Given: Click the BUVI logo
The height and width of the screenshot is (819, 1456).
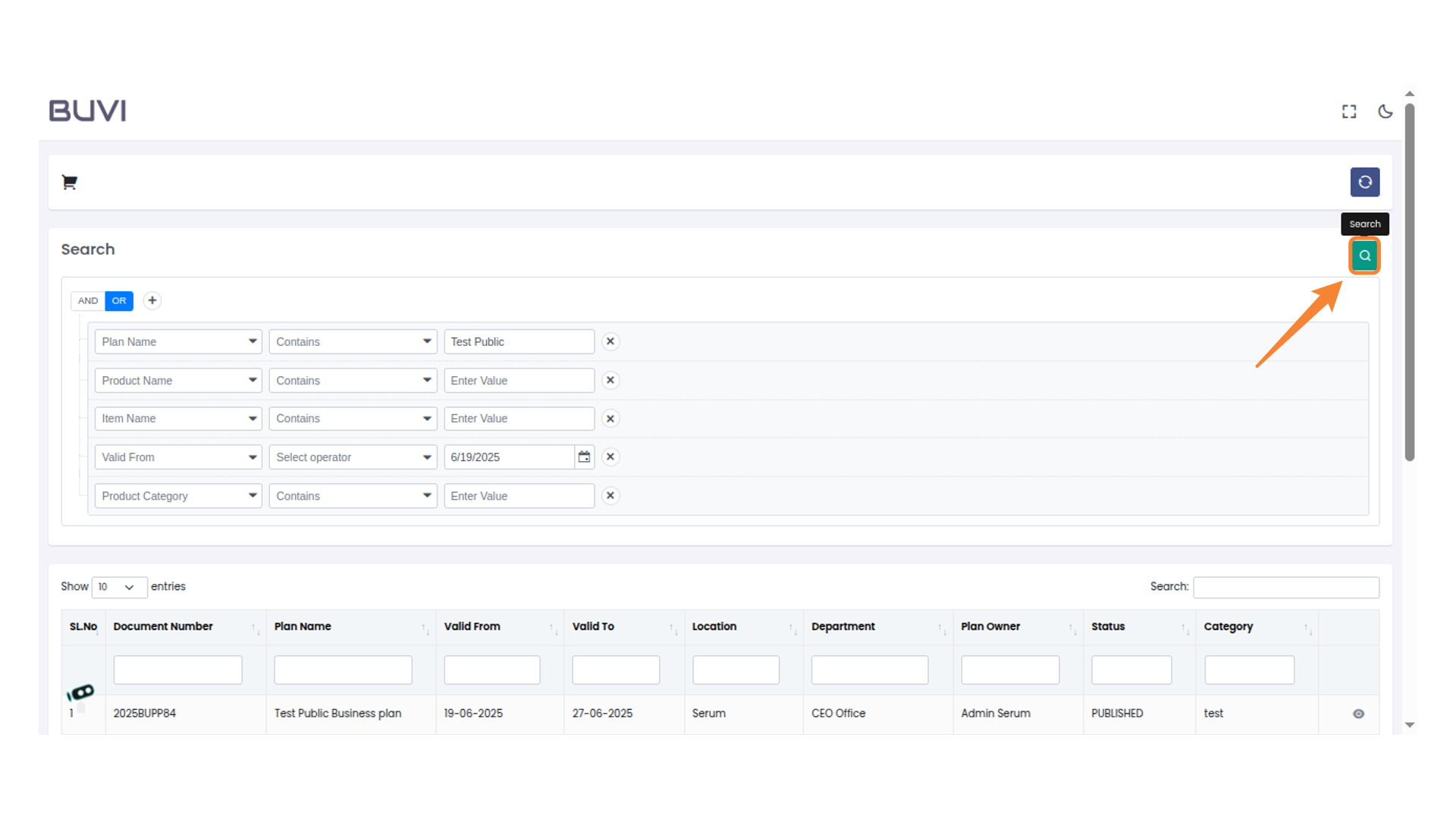Looking at the screenshot, I should point(87,111).
